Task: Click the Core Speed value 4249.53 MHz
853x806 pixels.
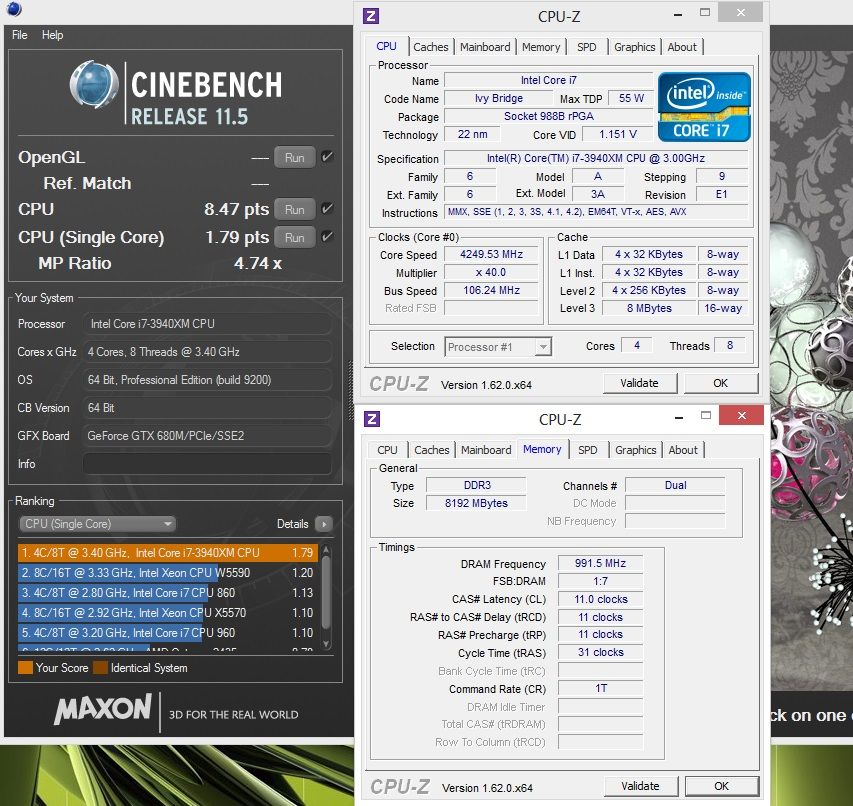Action: [491, 254]
